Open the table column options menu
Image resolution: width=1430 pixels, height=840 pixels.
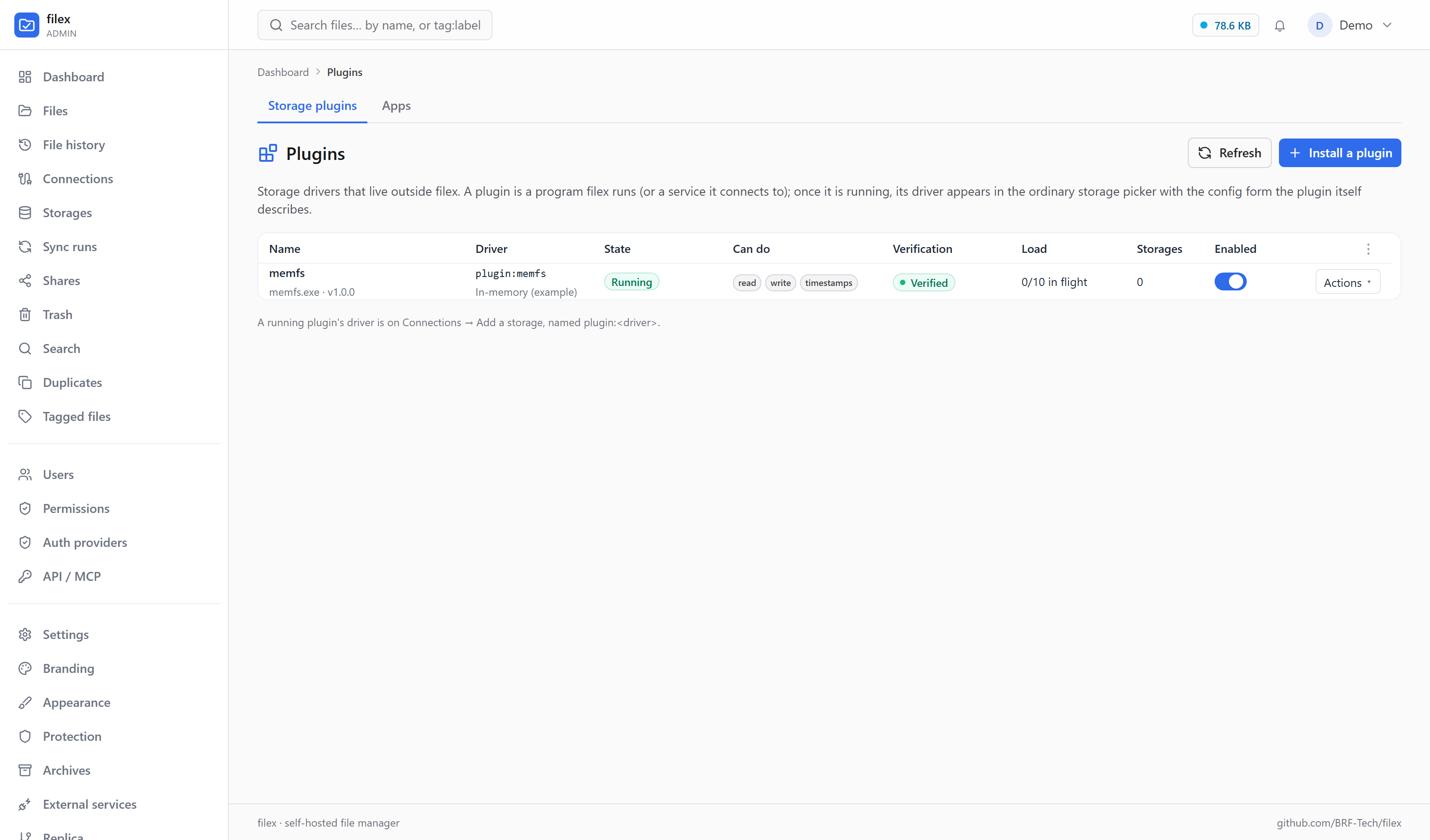click(x=1368, y=249)
